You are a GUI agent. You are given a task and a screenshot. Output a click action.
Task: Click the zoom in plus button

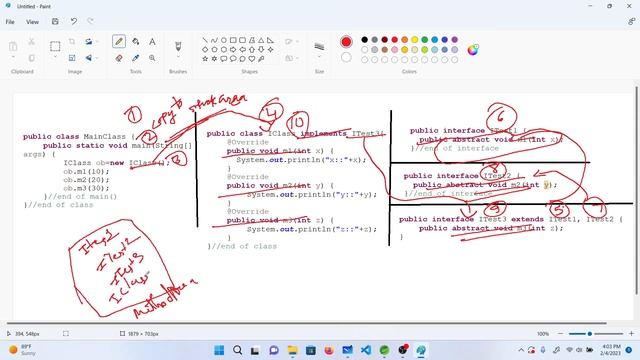[x=631, y=333]
